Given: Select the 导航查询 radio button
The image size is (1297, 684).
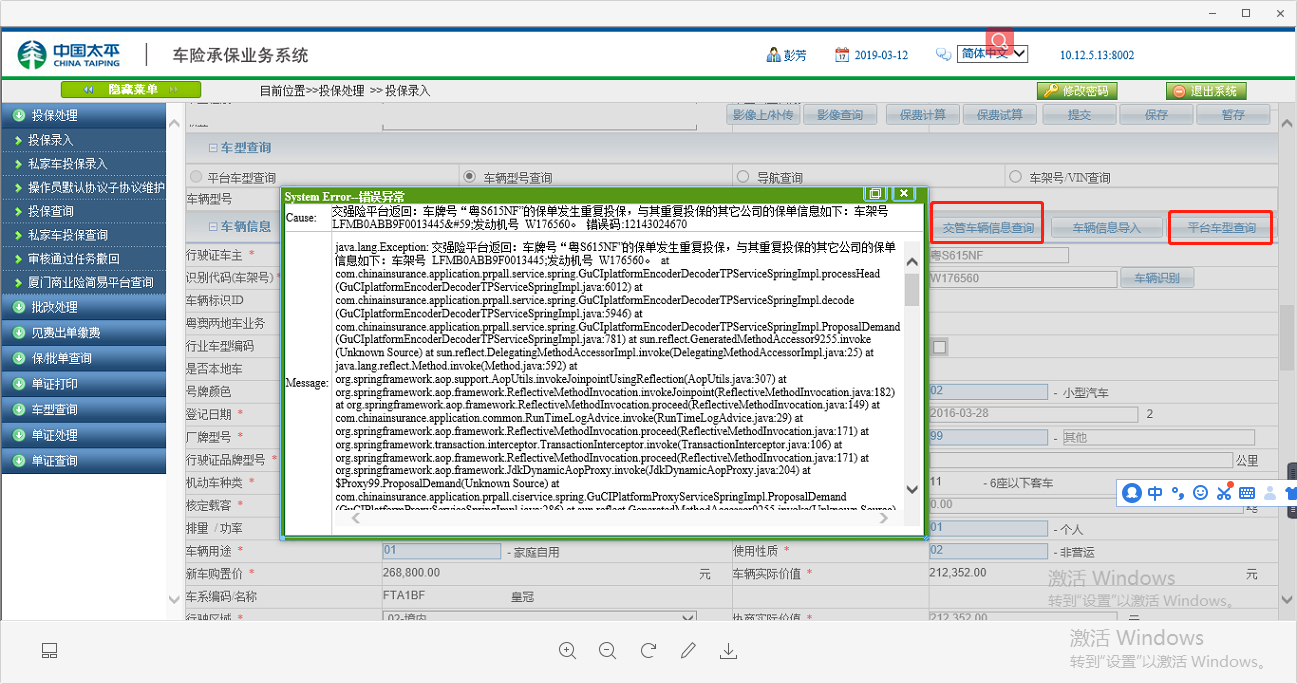Looking at the screenshot, I should point(742,177).
